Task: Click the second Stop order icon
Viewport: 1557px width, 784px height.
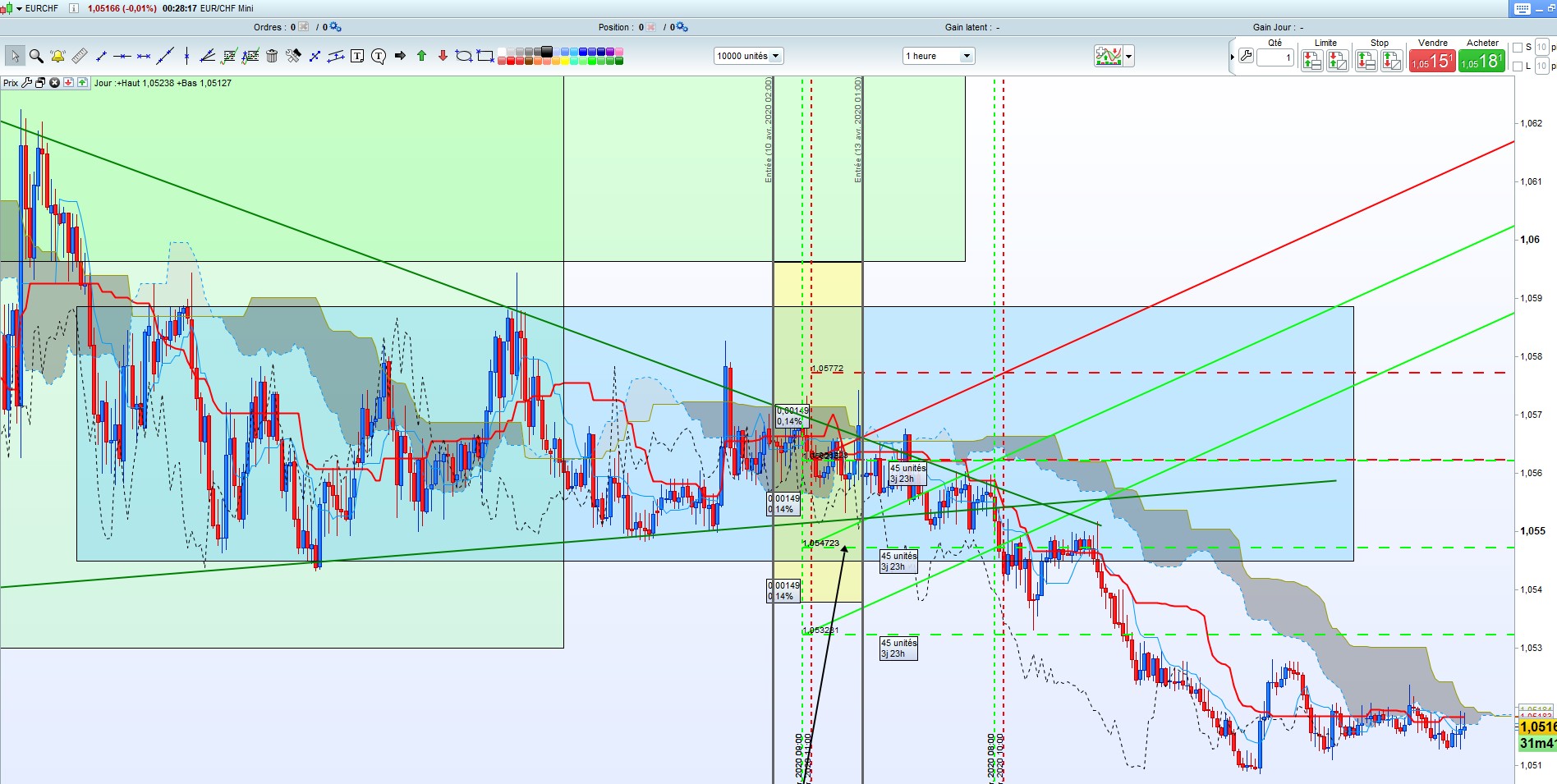Action: tap(1392, 60)
